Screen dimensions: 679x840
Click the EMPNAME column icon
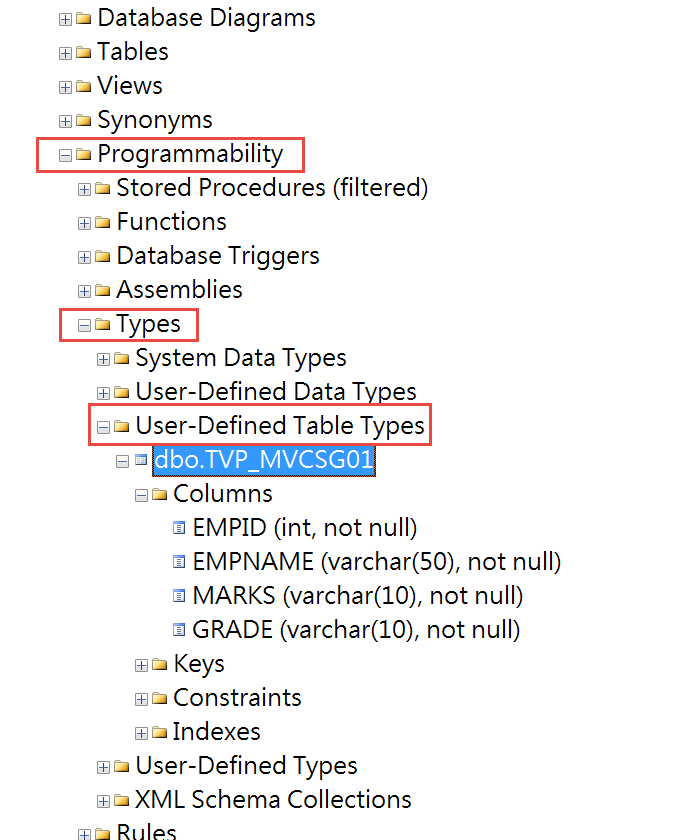click(179, 562)
